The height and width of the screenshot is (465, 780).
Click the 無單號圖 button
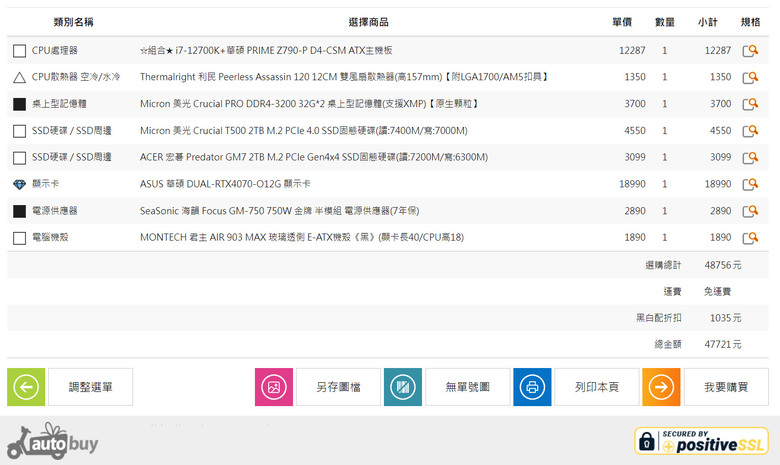click(x=468, y=387)
